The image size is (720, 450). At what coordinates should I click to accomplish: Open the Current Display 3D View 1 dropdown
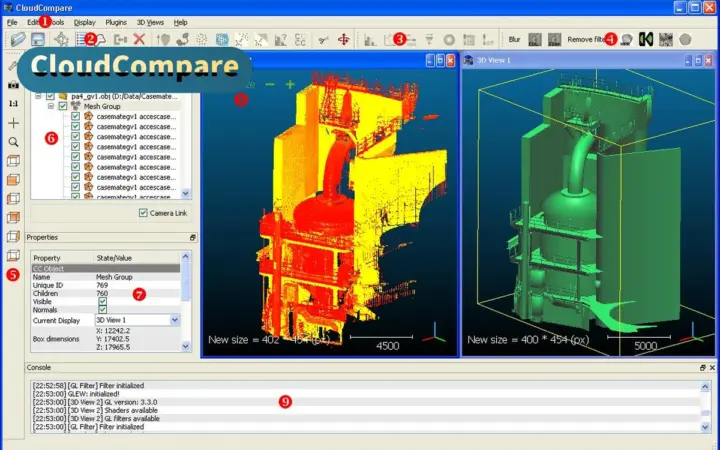[137, 320]
